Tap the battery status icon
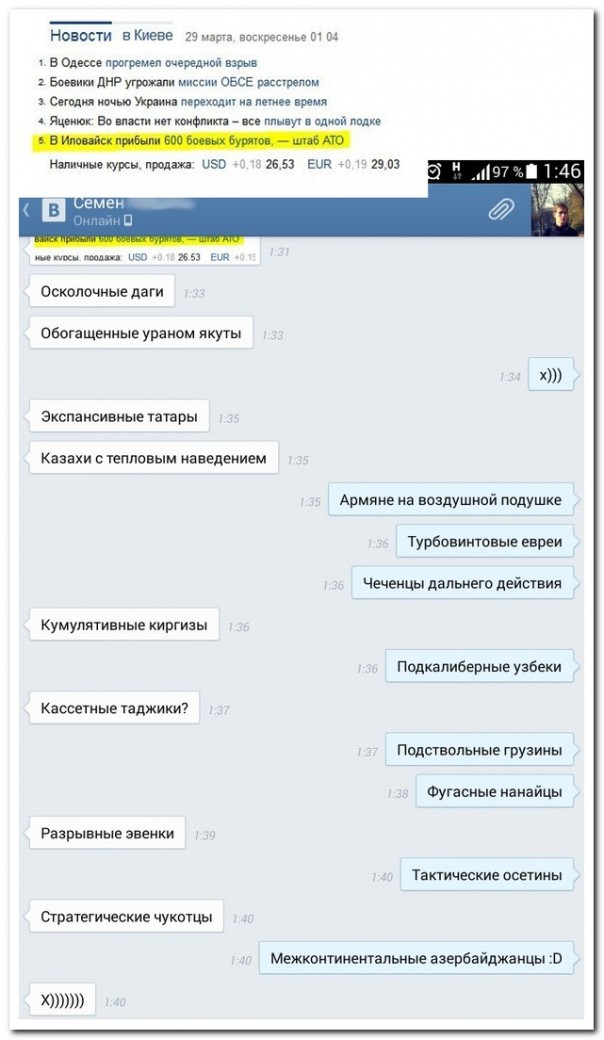Image resolution: width=604 pixels, height=1040 pixels. [x=532, y=172]
